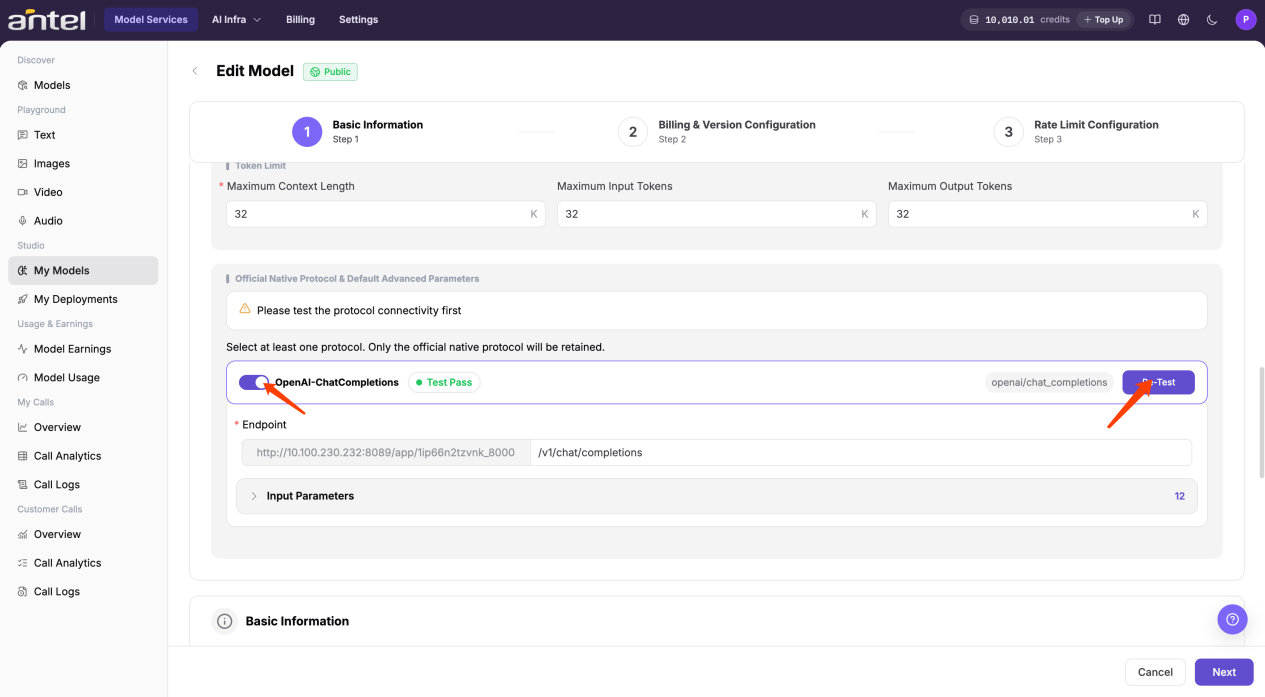Click the Text playground icon
1265x697 pixels.
[x=23, y=135]
